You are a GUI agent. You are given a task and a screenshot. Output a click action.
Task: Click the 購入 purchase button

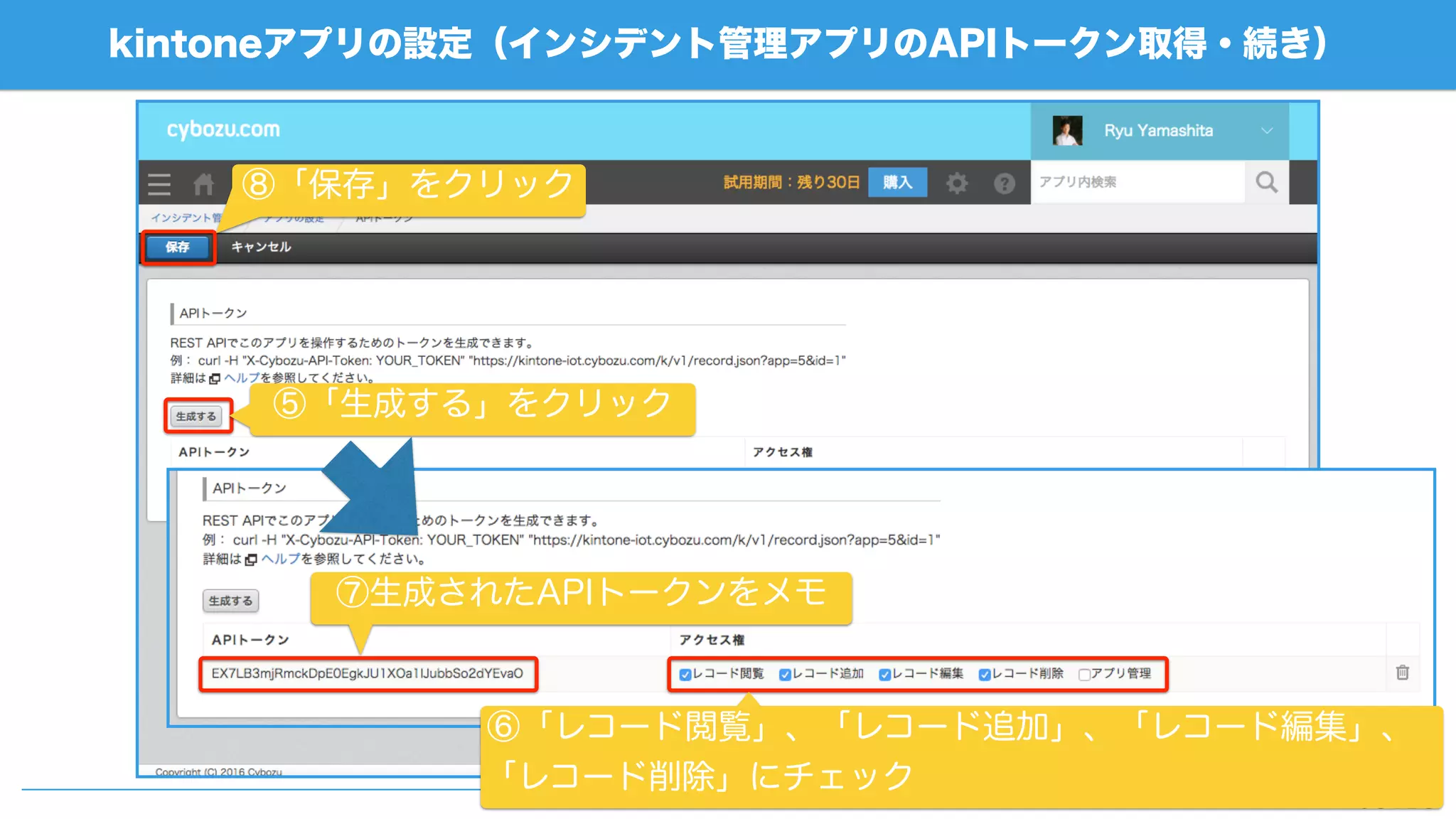(897, 182)
